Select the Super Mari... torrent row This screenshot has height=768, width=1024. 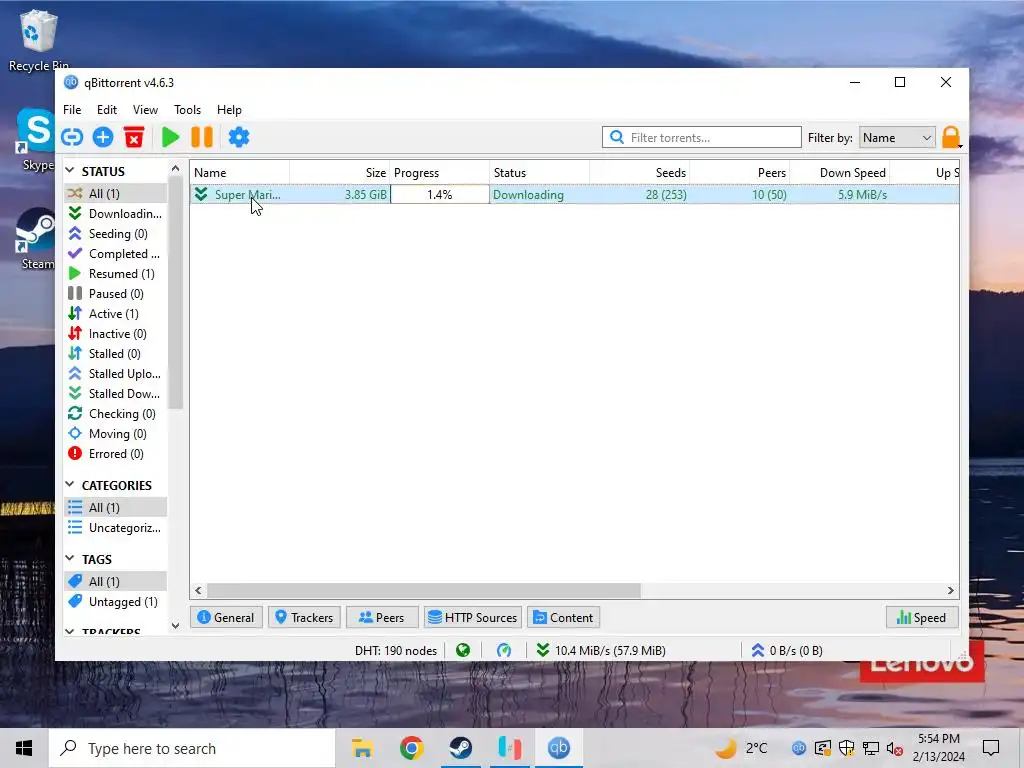coord(575,195)
